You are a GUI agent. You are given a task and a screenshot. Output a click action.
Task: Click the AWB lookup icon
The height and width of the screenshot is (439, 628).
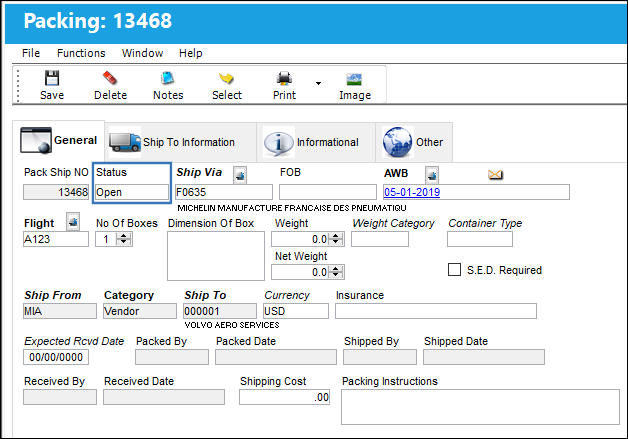pyautogui.click(x=432, y=175)
